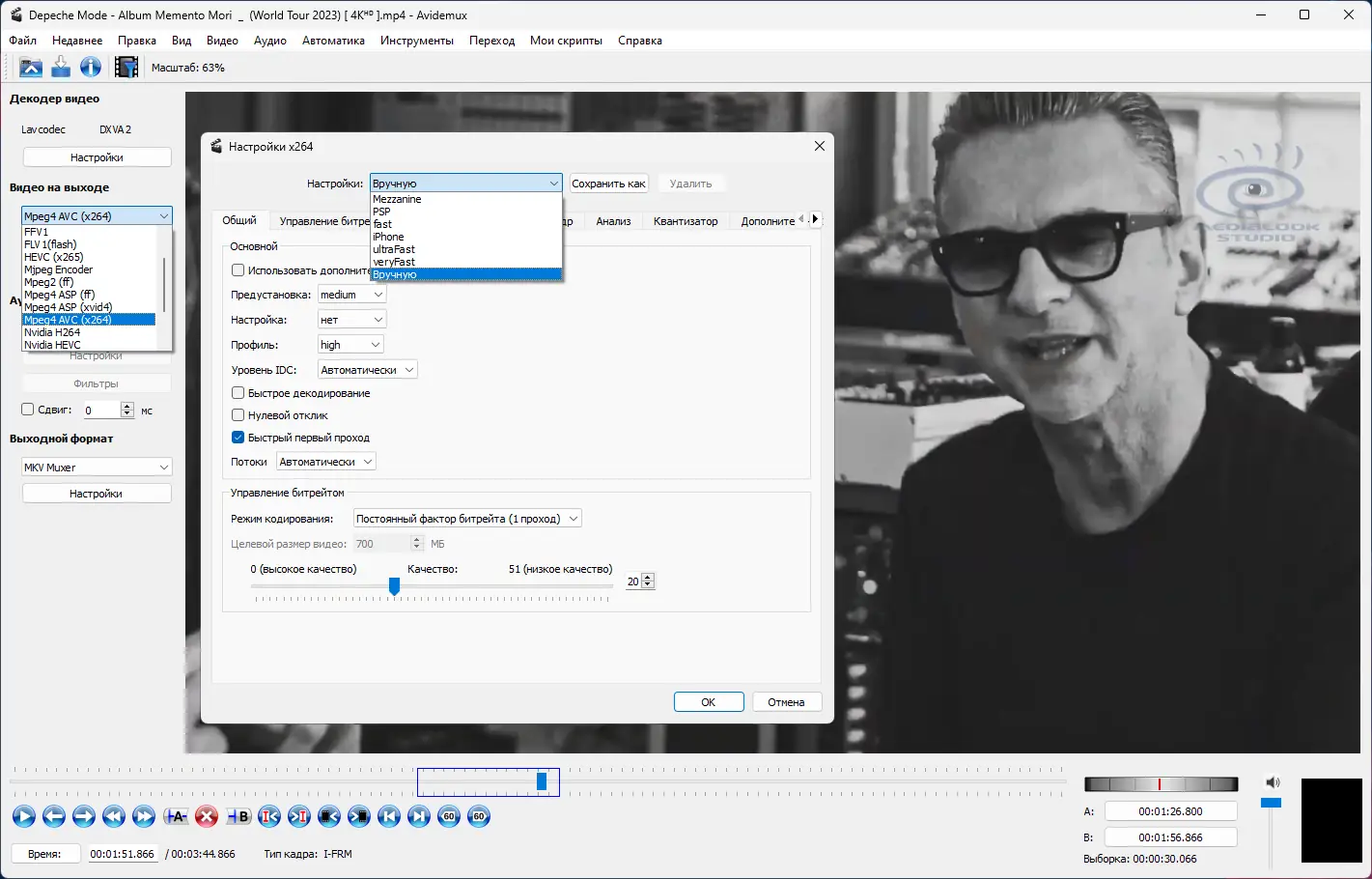Screen dimensions: 1372x879
Task: Click the Качество slider handle
Action: 394,586
